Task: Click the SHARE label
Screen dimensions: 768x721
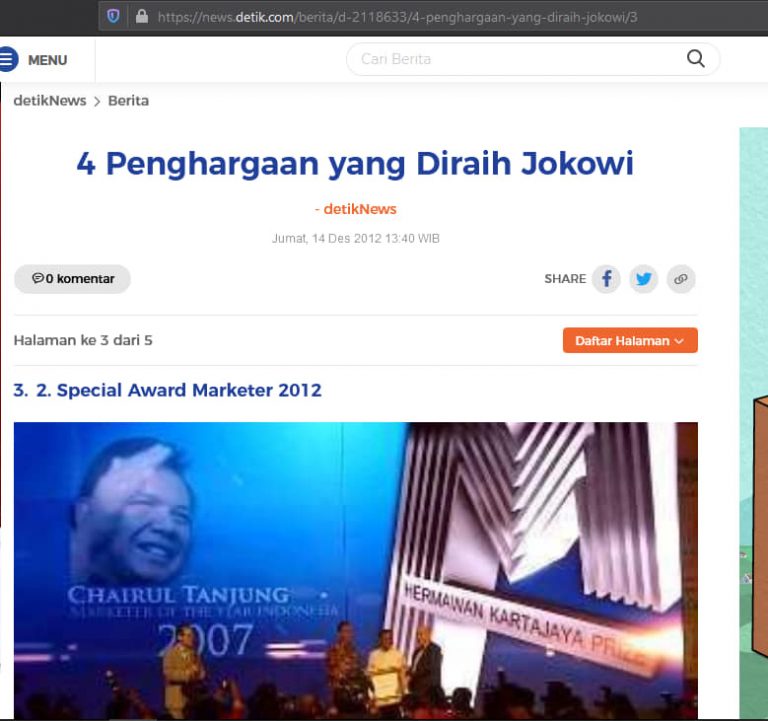Action: [x=565, y=279]
